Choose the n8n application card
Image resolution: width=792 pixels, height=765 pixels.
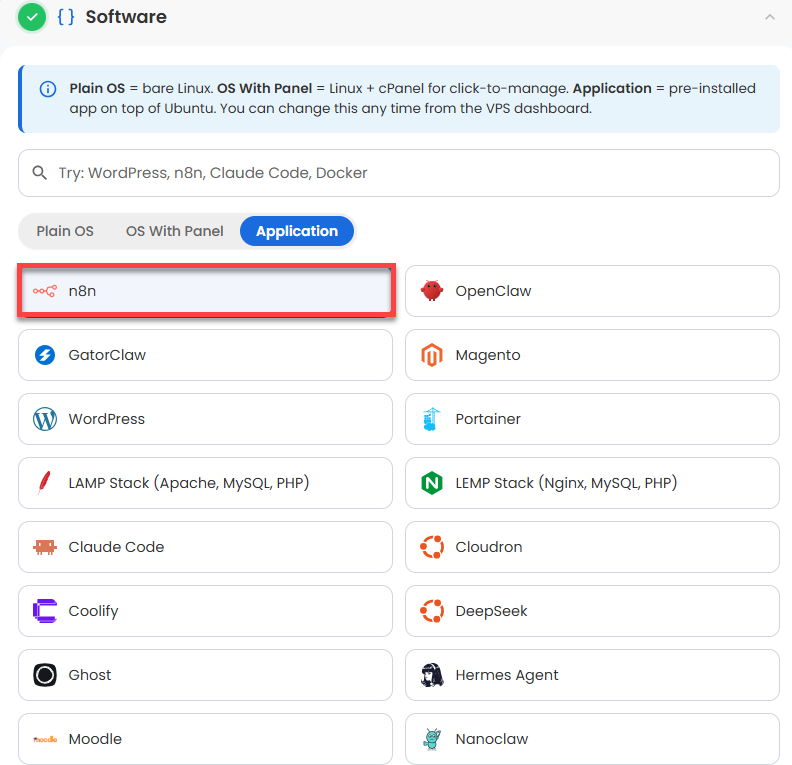[206, 291]
